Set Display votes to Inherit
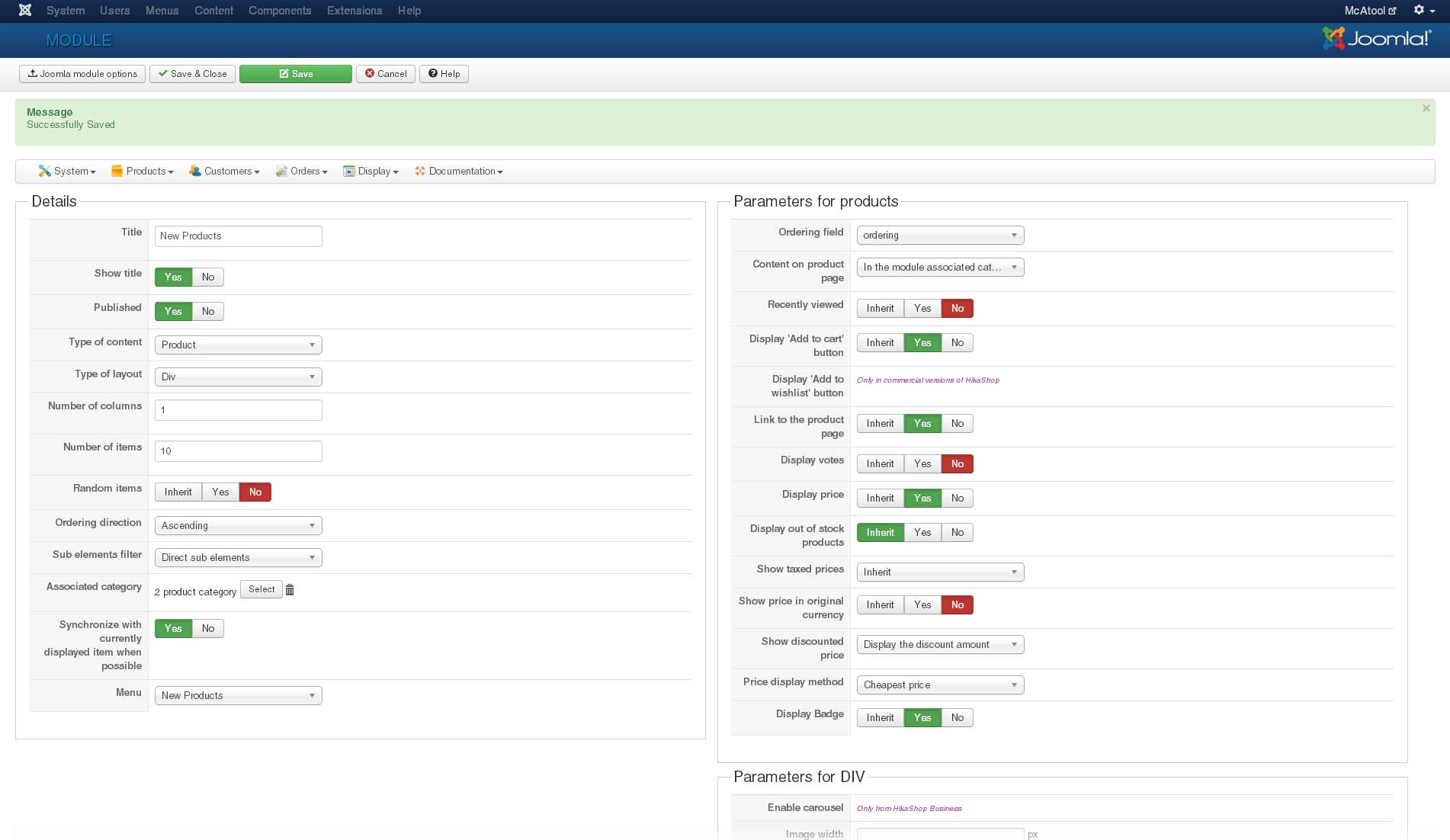 coord(881,463)
